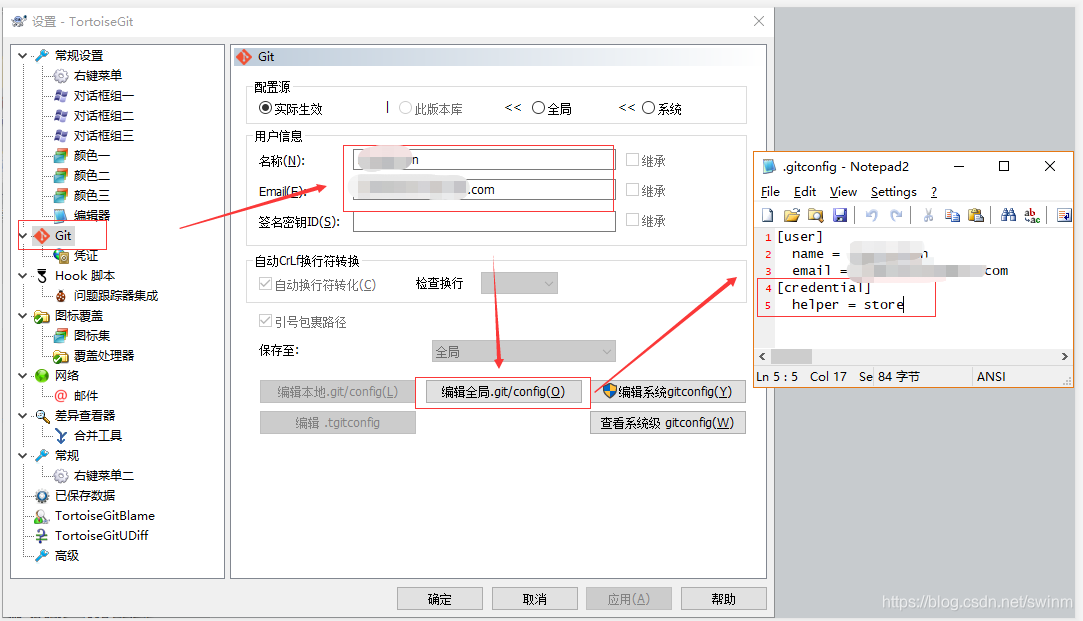This screenshot has height=621, width=1083.
Task: Collapse the Hook 脚本 tree node
Action: [x=22, y=276]
